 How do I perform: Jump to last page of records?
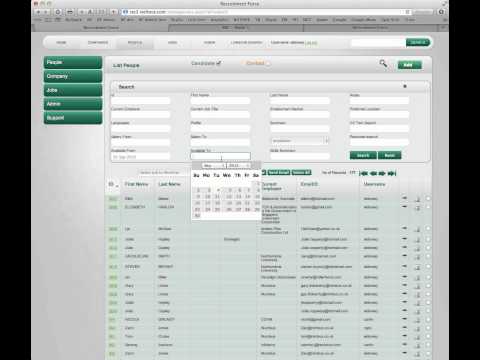click(x=392, y=173)
